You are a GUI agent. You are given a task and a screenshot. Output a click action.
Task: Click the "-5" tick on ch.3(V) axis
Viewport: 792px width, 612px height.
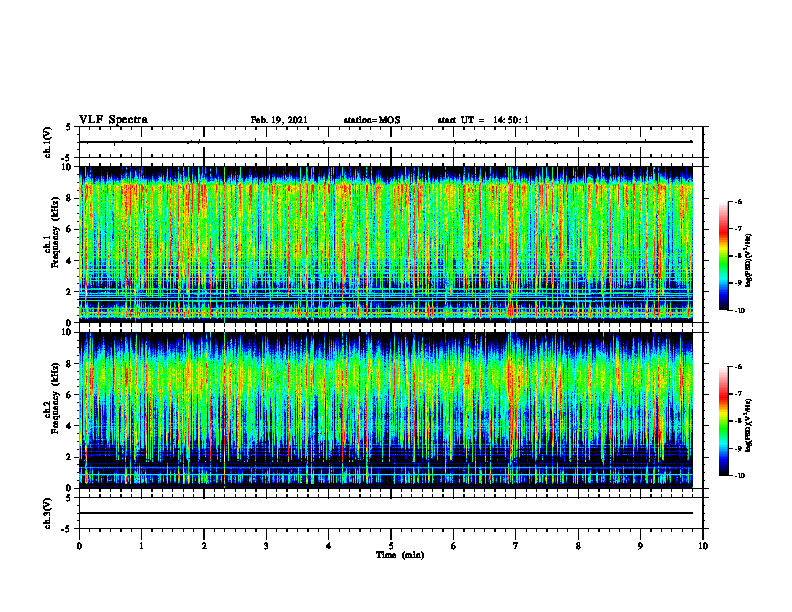coord(68,529)
